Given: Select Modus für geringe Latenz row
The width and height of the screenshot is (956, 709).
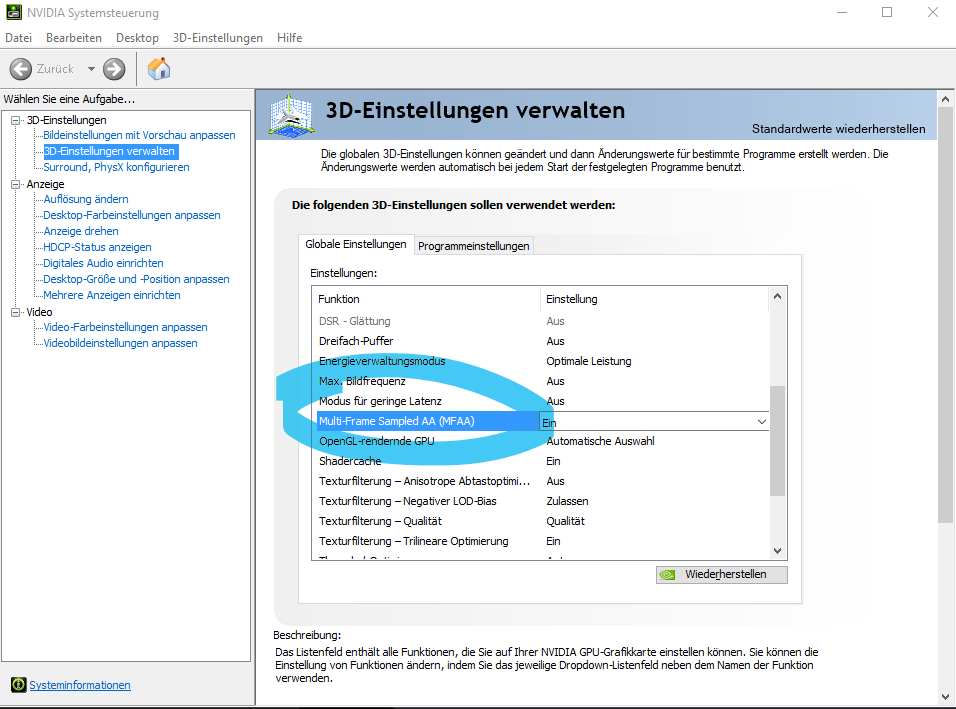Looking at the screenshot, I should tap(540, 401).
